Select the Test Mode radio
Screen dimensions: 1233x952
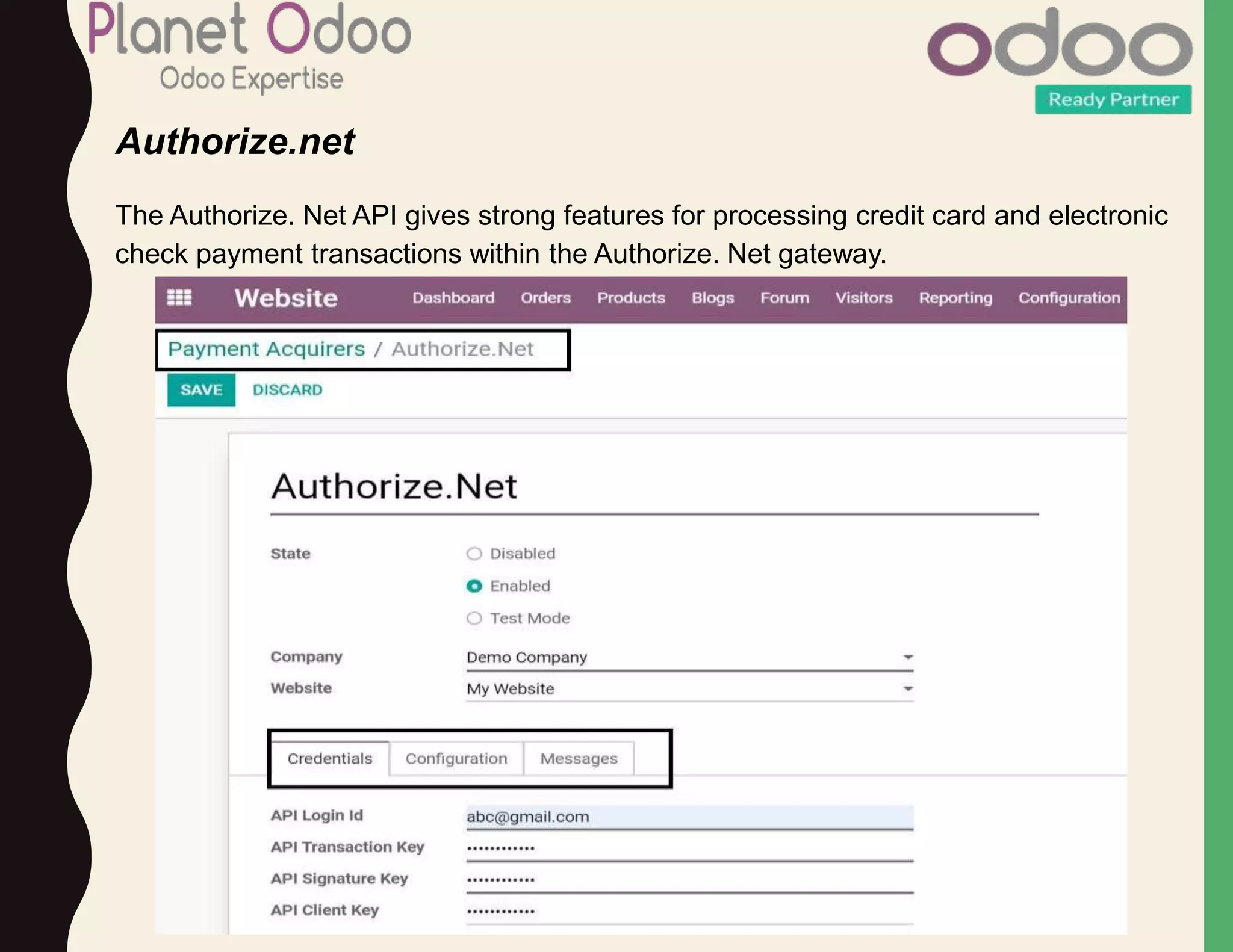(x=474, y=619)
